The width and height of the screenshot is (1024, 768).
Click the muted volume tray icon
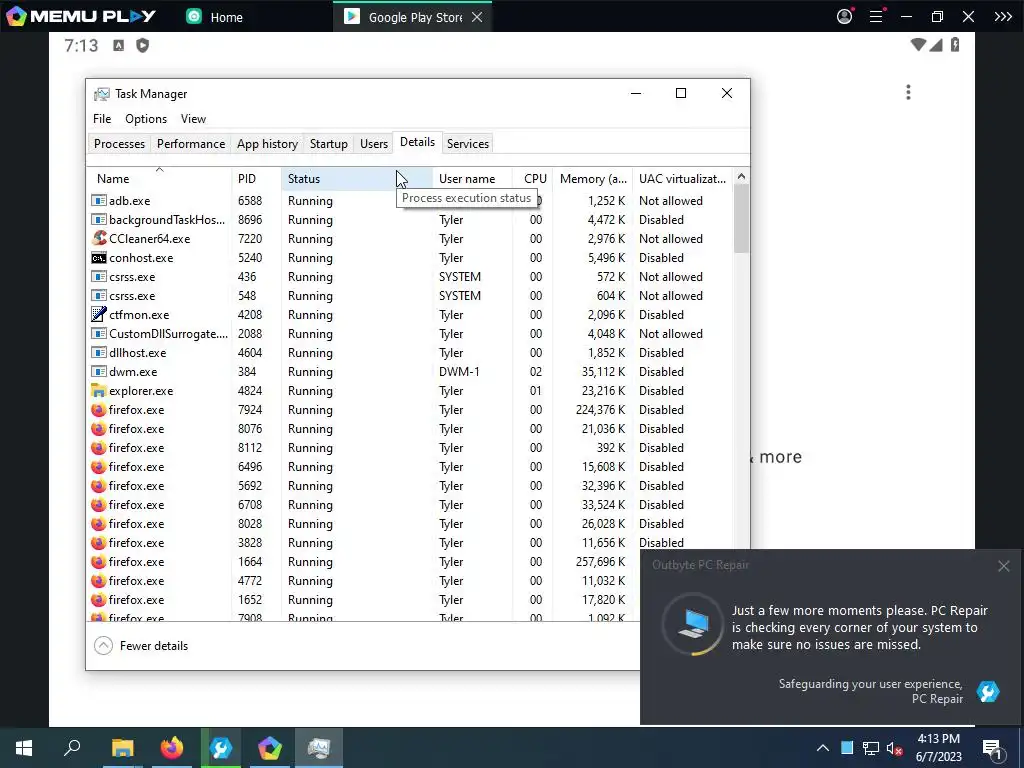(x=895, y=748)
